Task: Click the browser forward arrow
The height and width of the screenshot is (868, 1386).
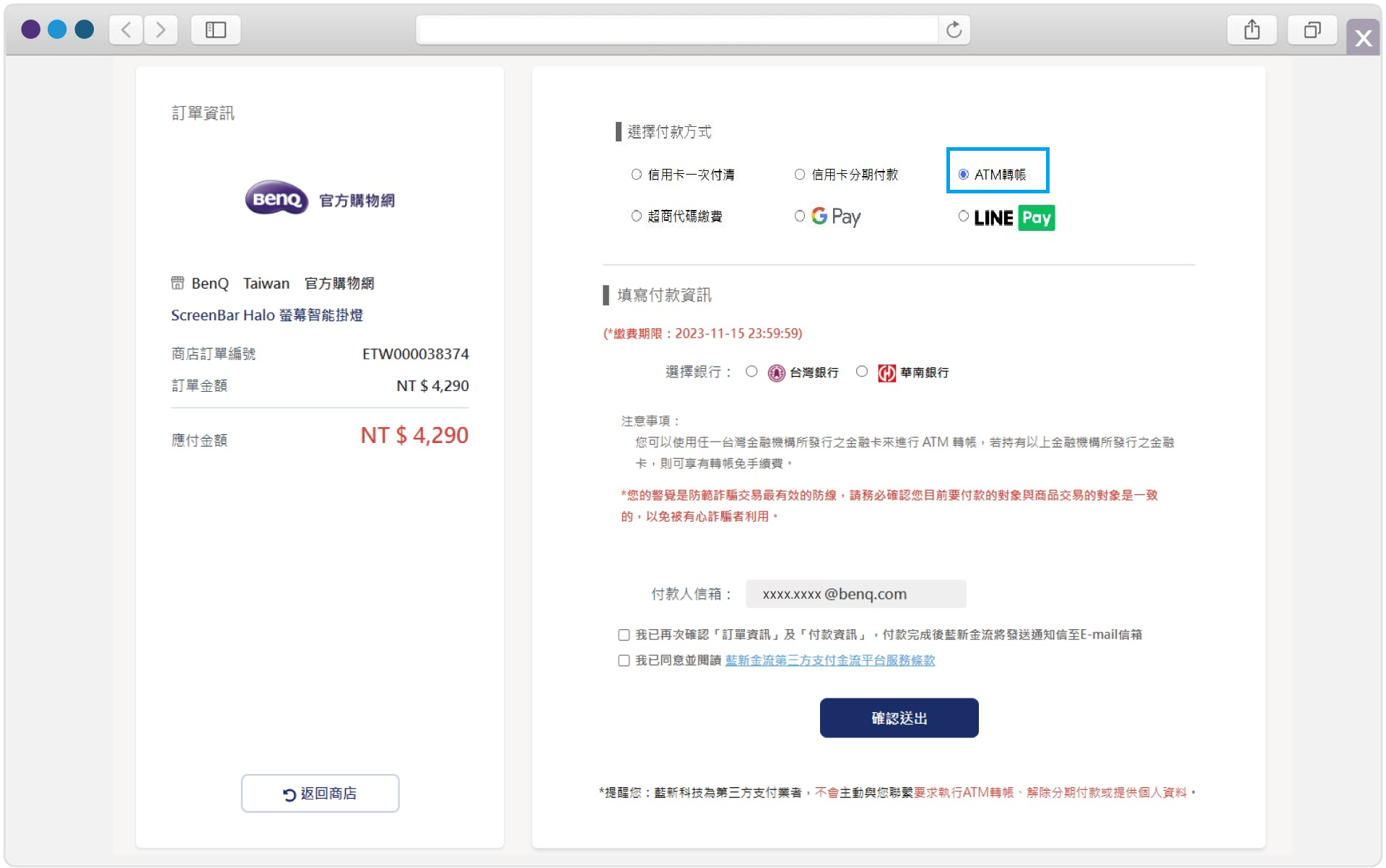Action: 161,30
